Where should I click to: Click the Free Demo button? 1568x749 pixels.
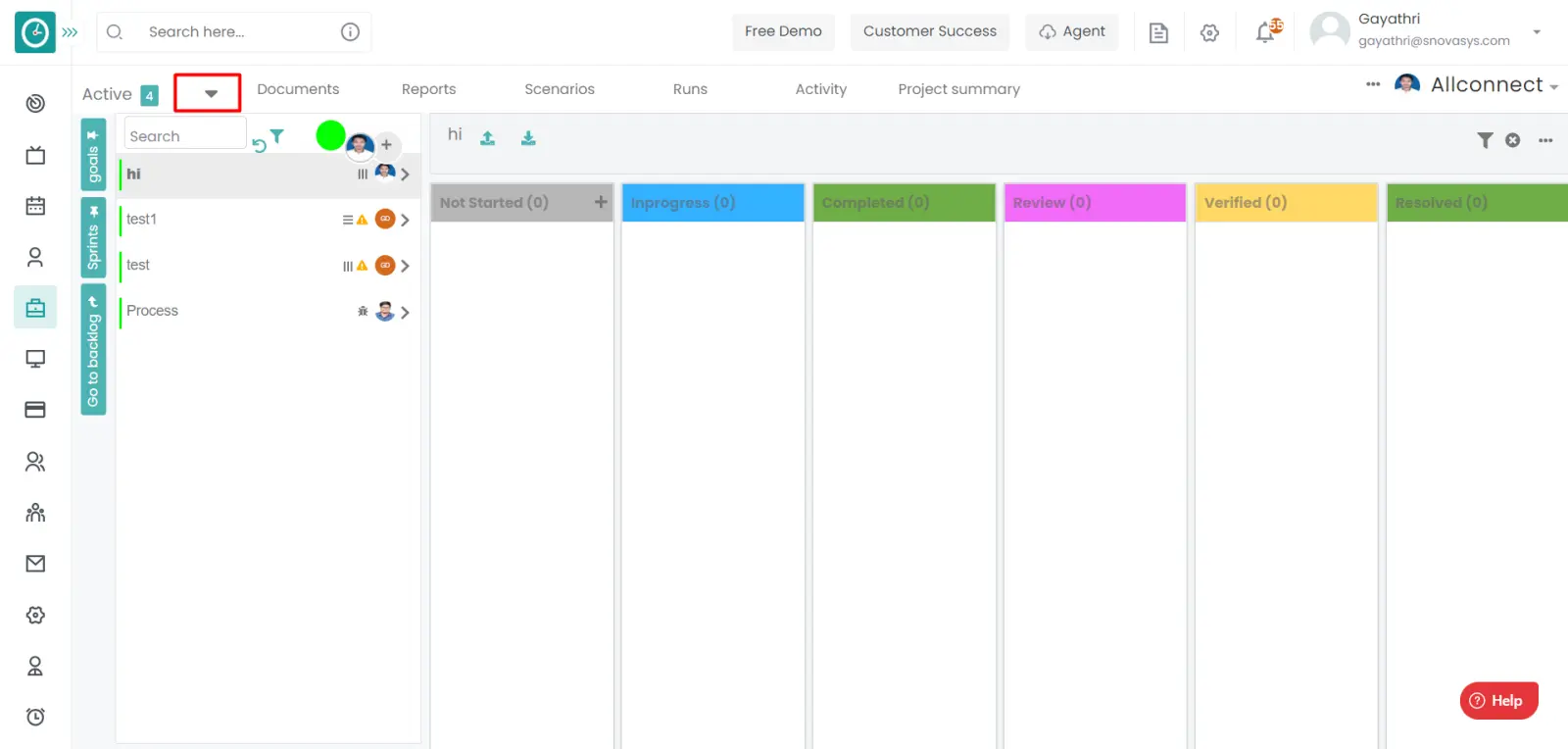pyautogui.click(x=783, y=31)
